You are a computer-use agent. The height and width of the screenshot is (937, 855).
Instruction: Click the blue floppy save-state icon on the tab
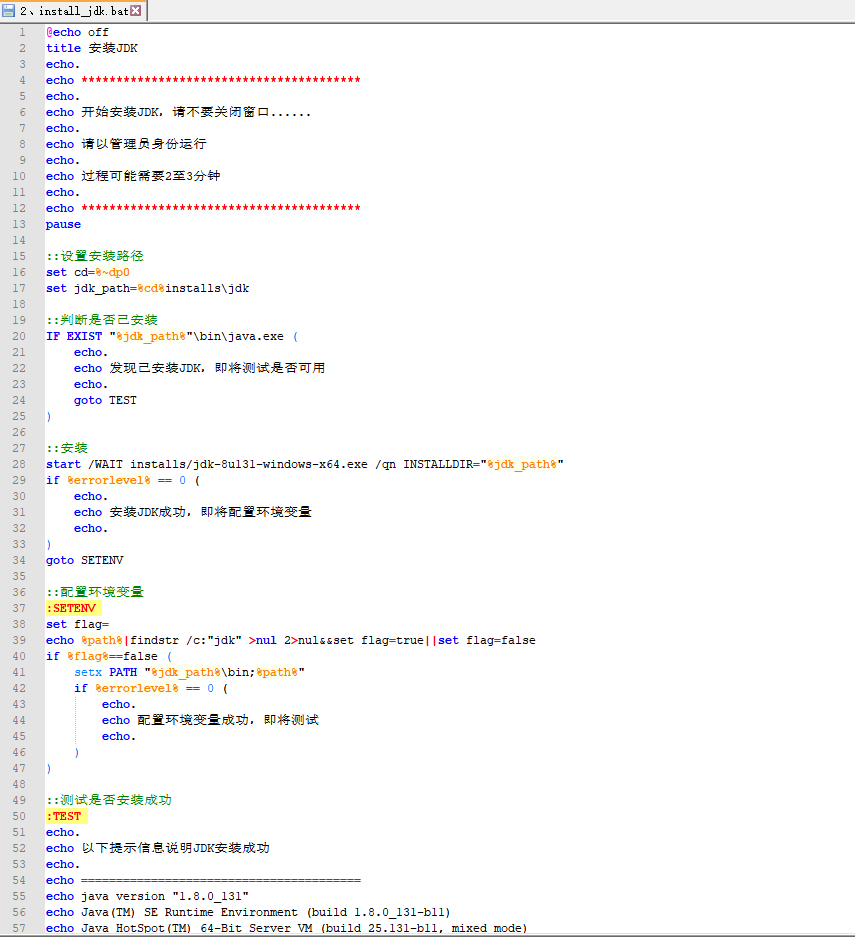(11, 9)
